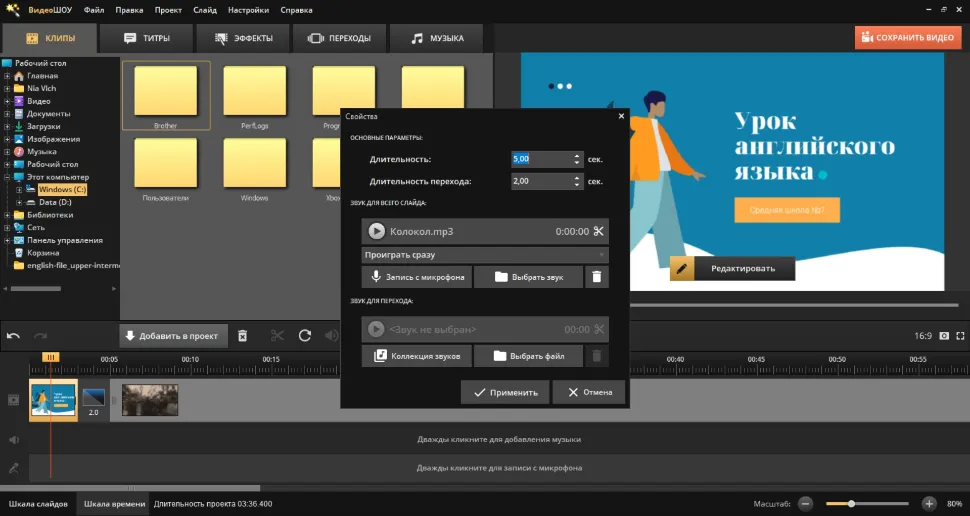Viewport: 970px width, 516px height.
Task: Open the Windows folder thumbnail
Action: coord(254,168)
